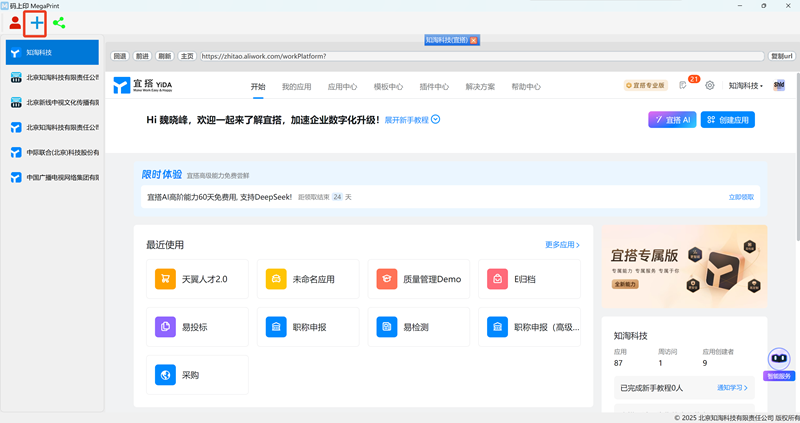Open the red user account icon
Viewport: 800px width, 423px height.
pos(15,22)
